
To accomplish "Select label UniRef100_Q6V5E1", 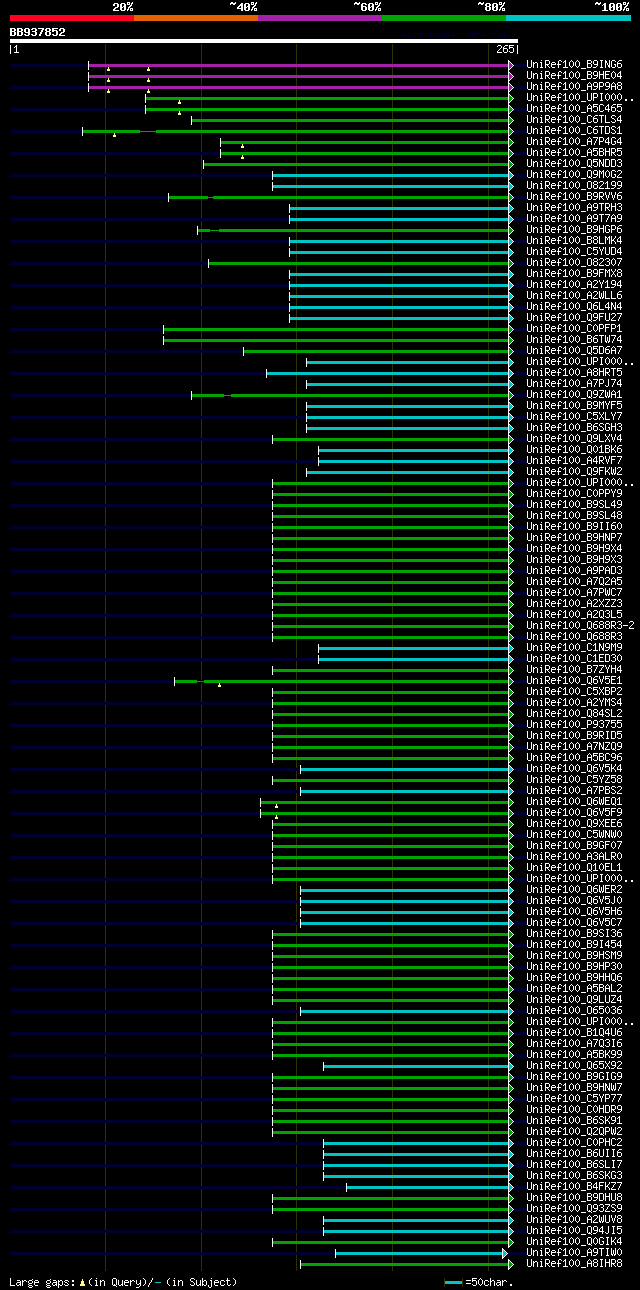I will pyautogui.click(x=574, y=681).
